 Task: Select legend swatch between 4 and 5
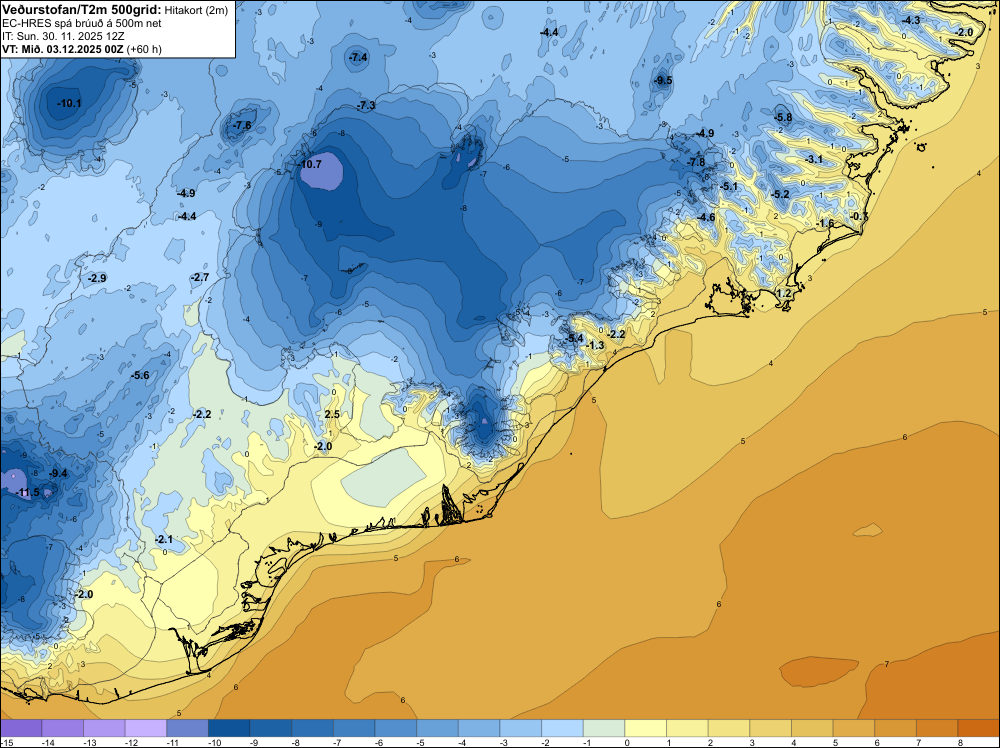coord(812,728)
